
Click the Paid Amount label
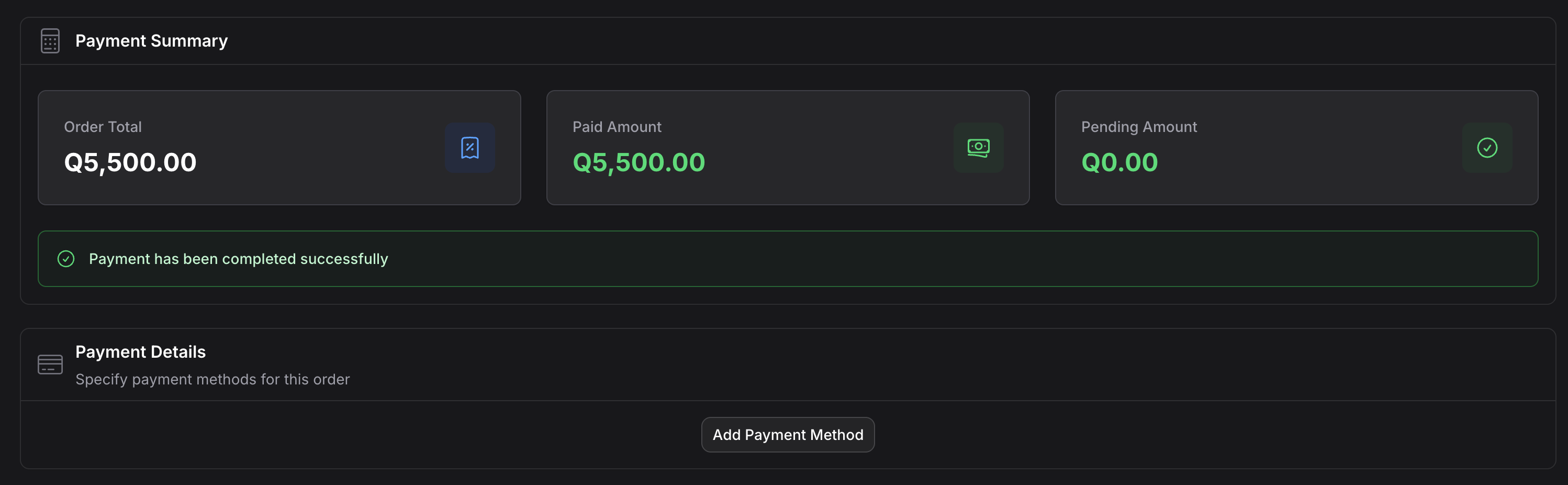click(x=617, y=127)
